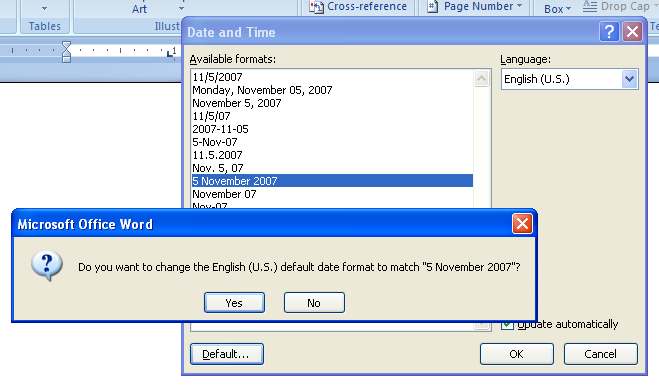Select the November 5, 2007 format
The width and height of the screenshot is (659, 392).
tap(332, 103)
